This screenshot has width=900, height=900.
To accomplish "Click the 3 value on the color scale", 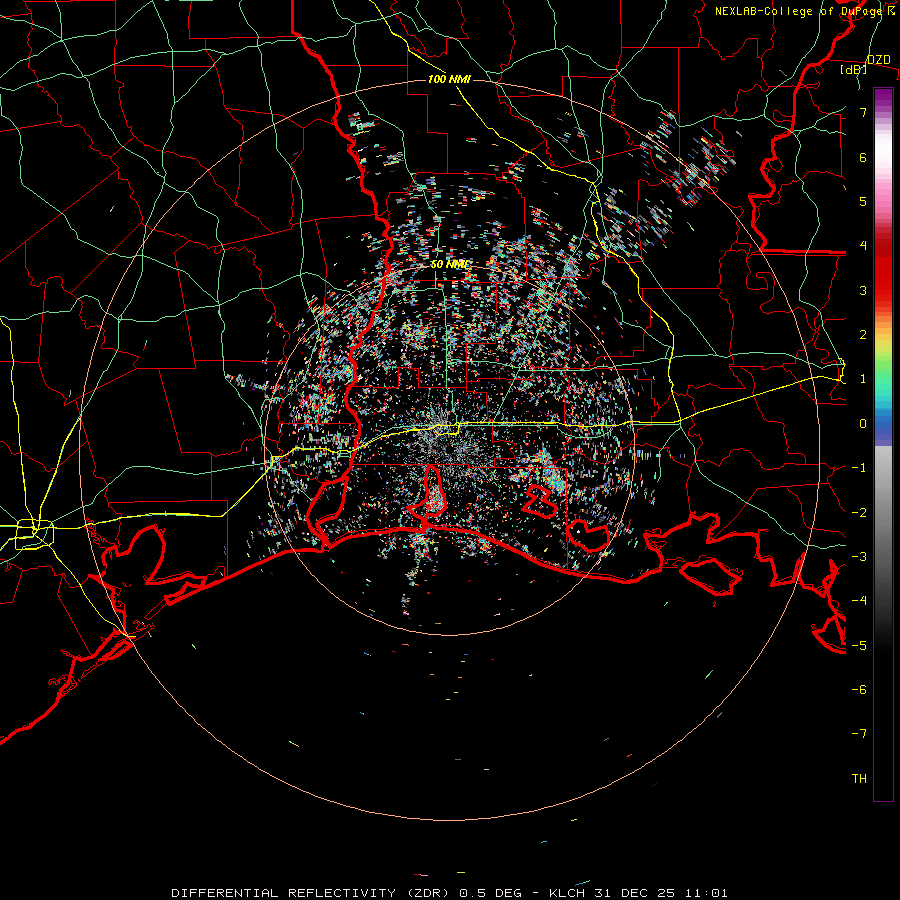I will (863, 290).
